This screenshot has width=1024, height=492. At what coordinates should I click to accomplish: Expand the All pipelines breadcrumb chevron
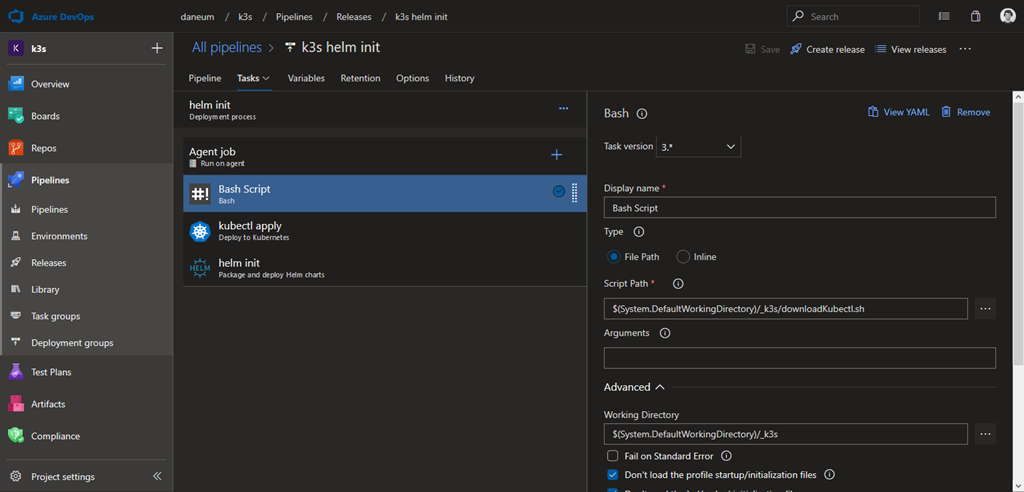(x=272, y=48)
